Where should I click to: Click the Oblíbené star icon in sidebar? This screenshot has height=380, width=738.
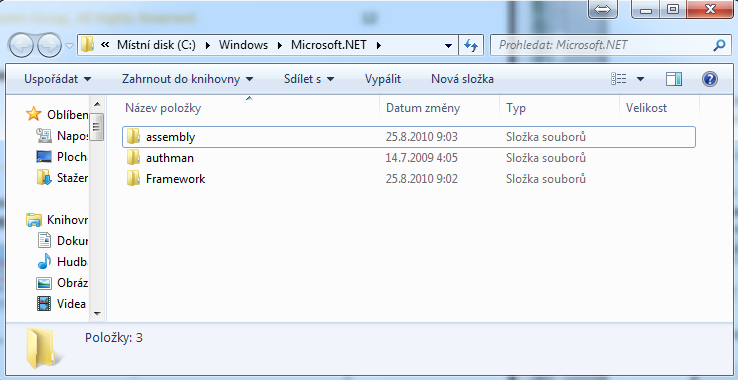pyautogui.click(x=33, y=114)
